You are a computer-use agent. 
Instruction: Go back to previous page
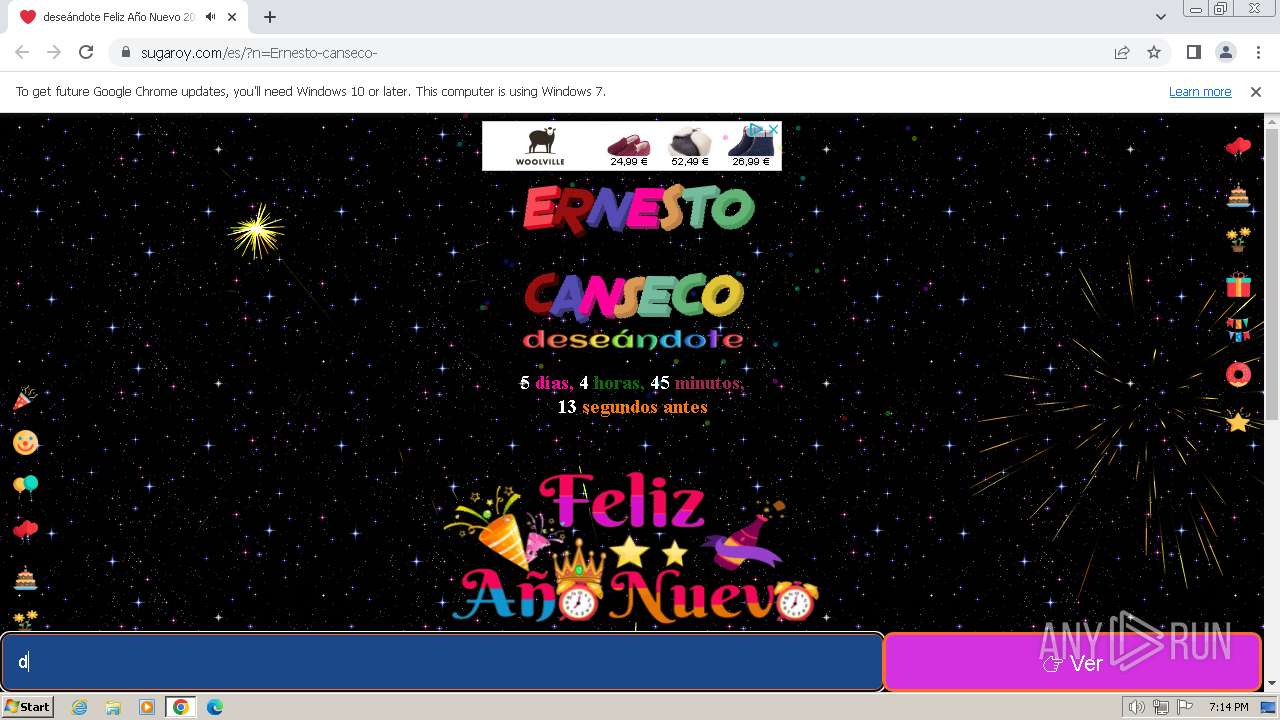22,52
